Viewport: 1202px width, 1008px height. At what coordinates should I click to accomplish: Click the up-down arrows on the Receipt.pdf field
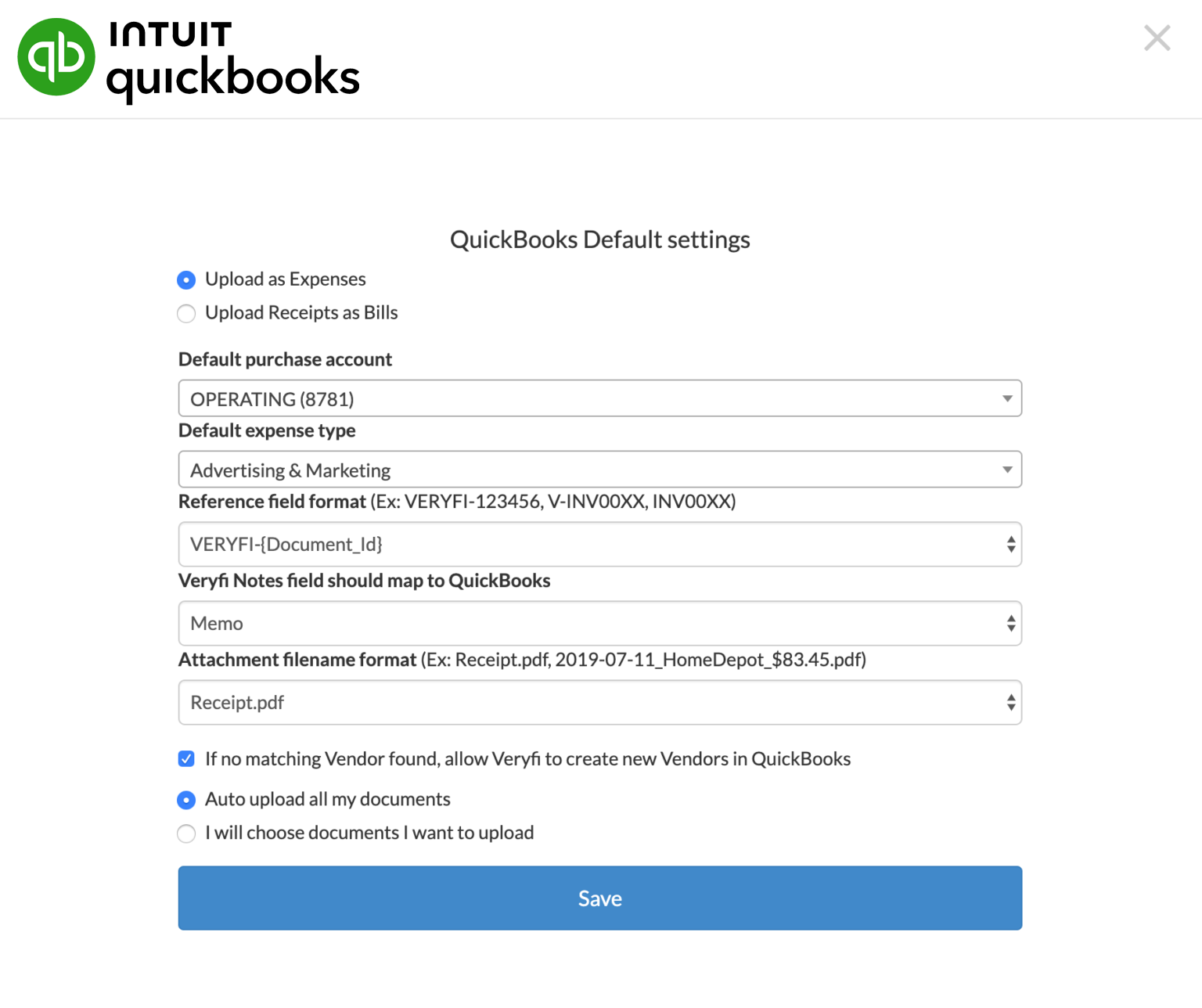pos(1011,702)
